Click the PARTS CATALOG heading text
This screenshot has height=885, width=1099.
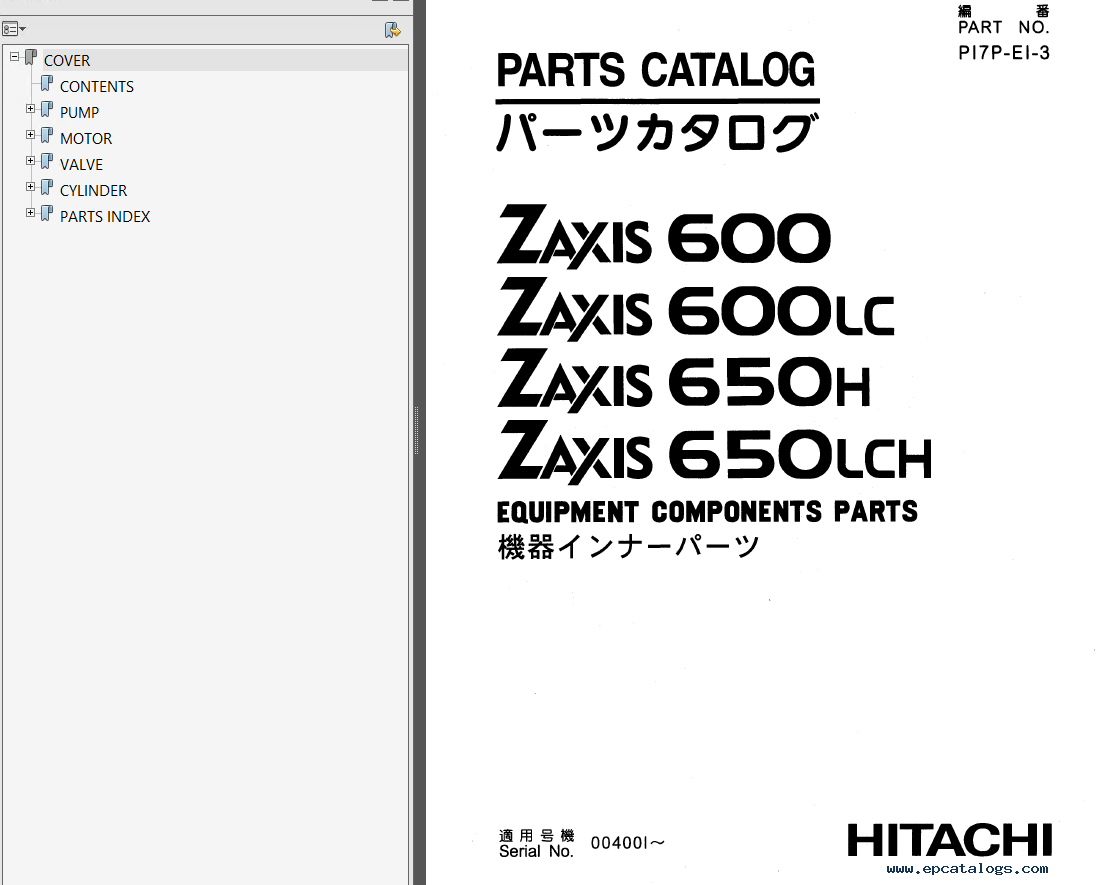656,70
